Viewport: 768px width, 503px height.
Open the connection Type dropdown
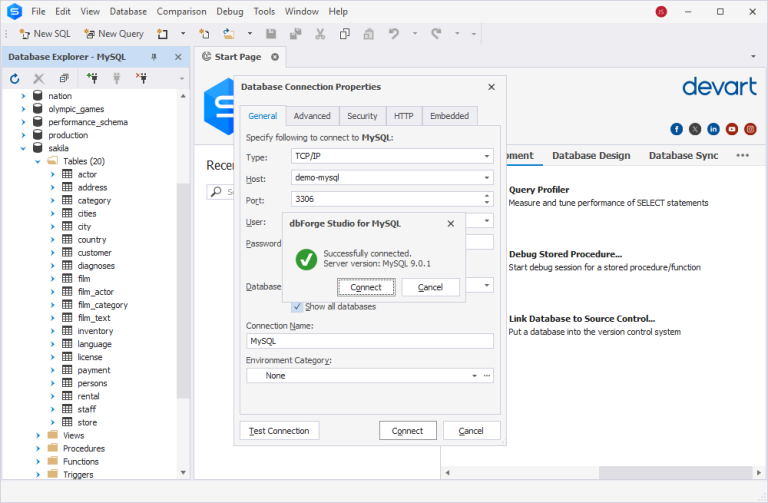tap(486, 157)
